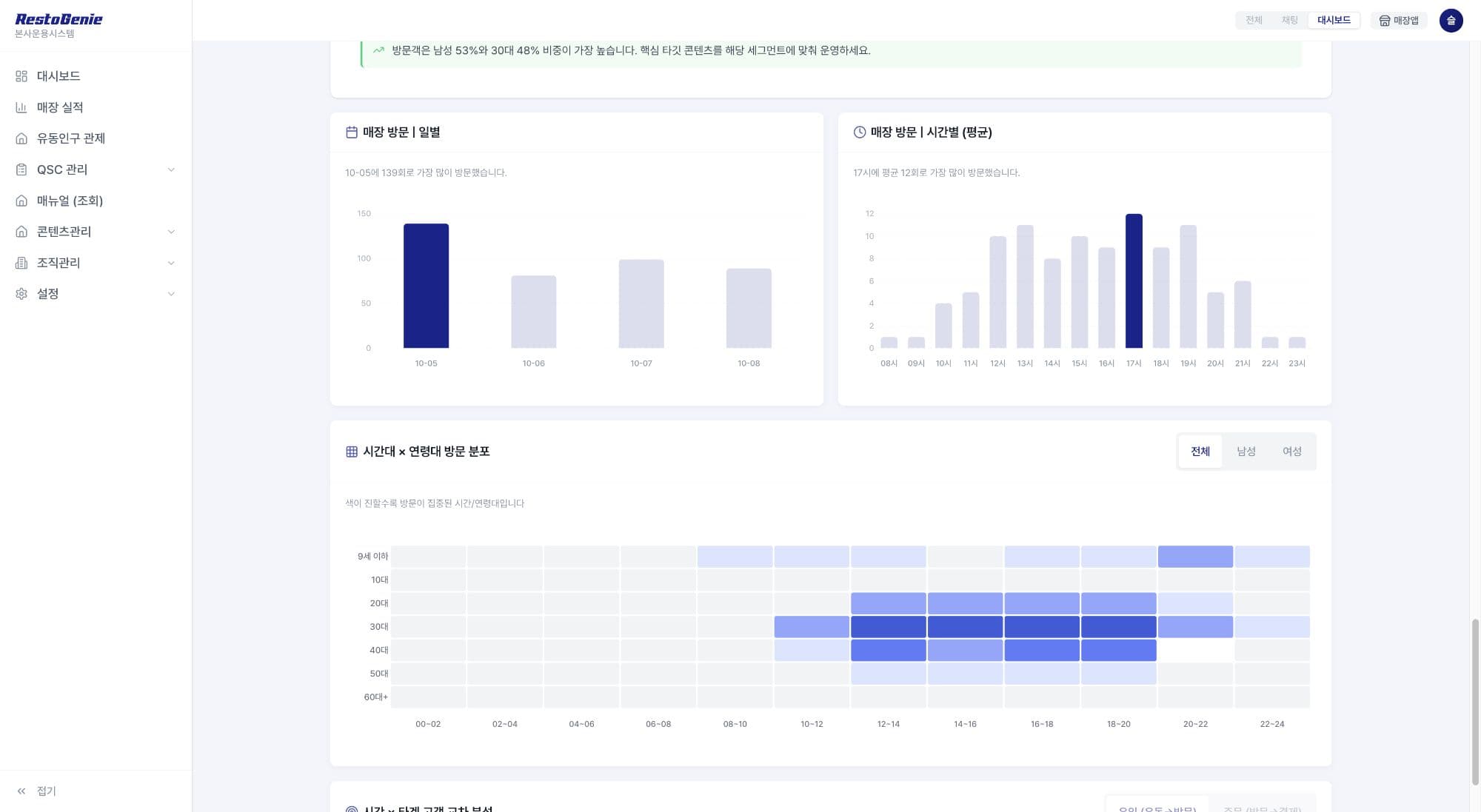Click the 매장 실적 chart icon
Screen dimensions: 1481x812
(21, 107)
